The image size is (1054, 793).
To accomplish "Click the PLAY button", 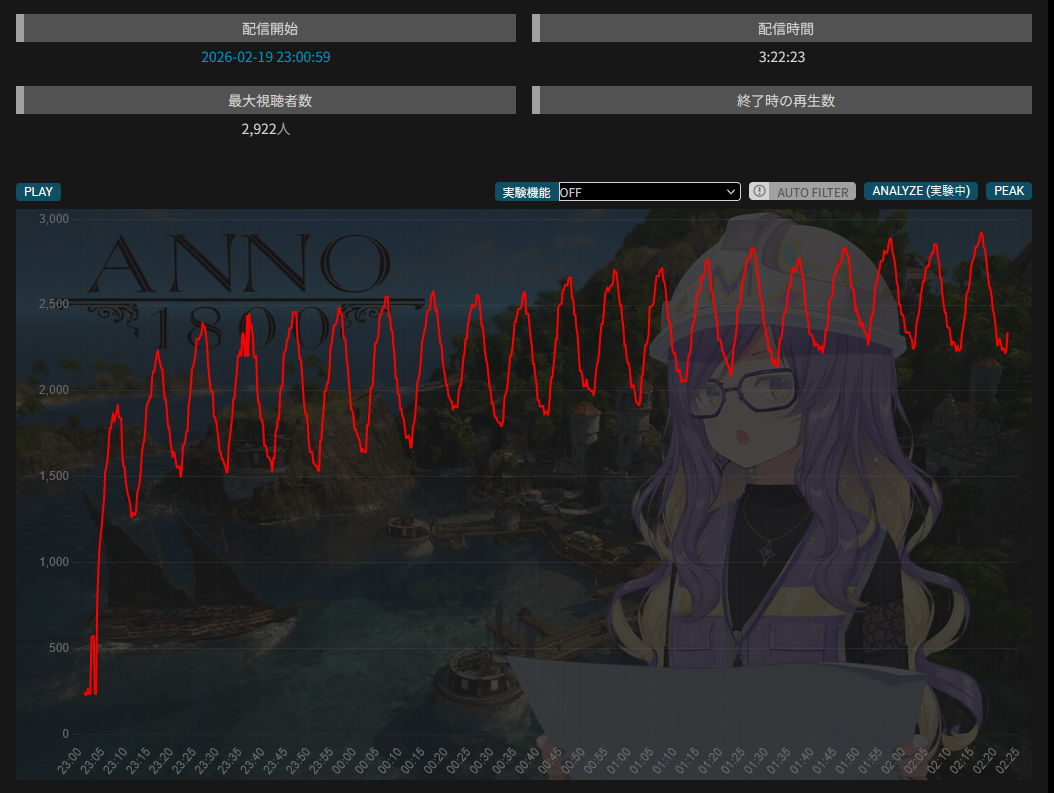I will click(38, 192).
